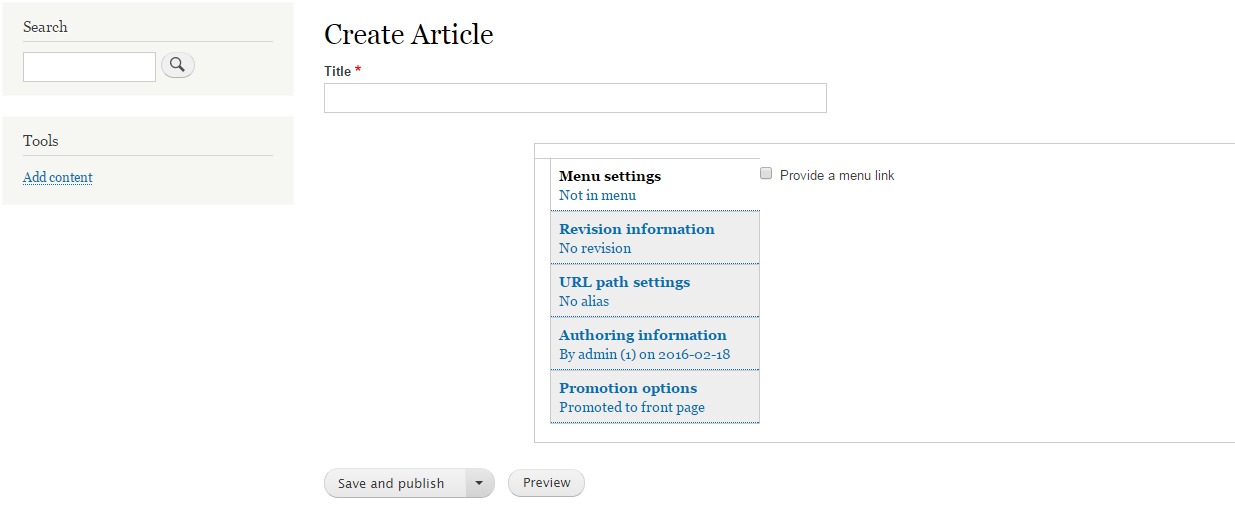Open the URL path settings tab
1235x508 pixels.
point(655,291)
